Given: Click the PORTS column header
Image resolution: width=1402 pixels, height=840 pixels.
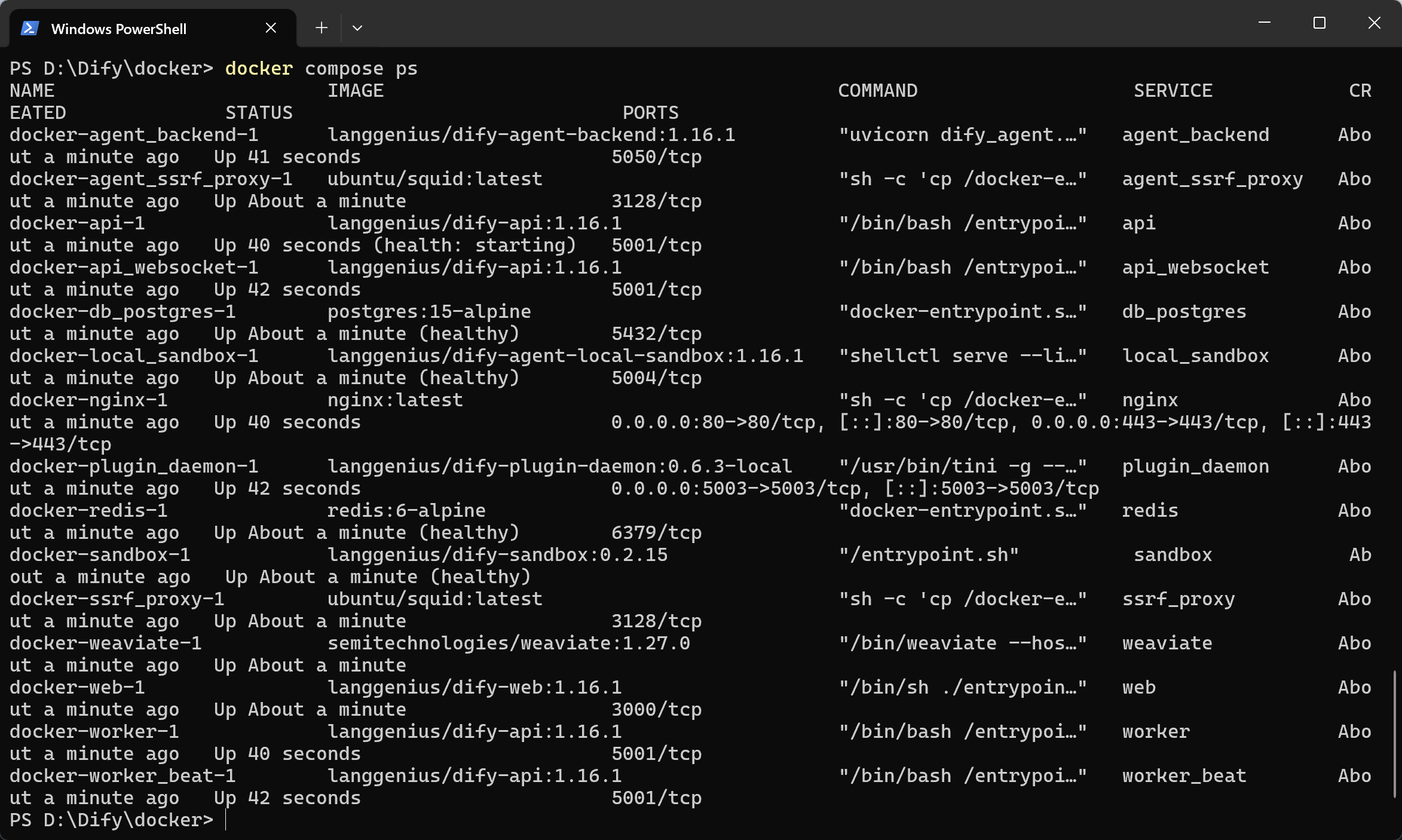Looking at the screenshot, I should (x=651, y=113).
